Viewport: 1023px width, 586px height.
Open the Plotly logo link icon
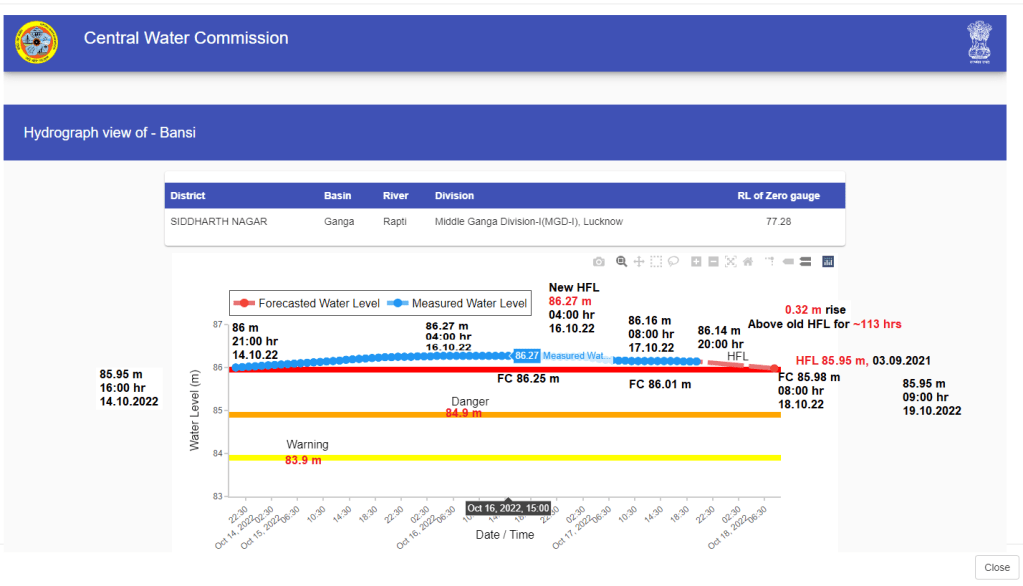(x=828, y=262)
